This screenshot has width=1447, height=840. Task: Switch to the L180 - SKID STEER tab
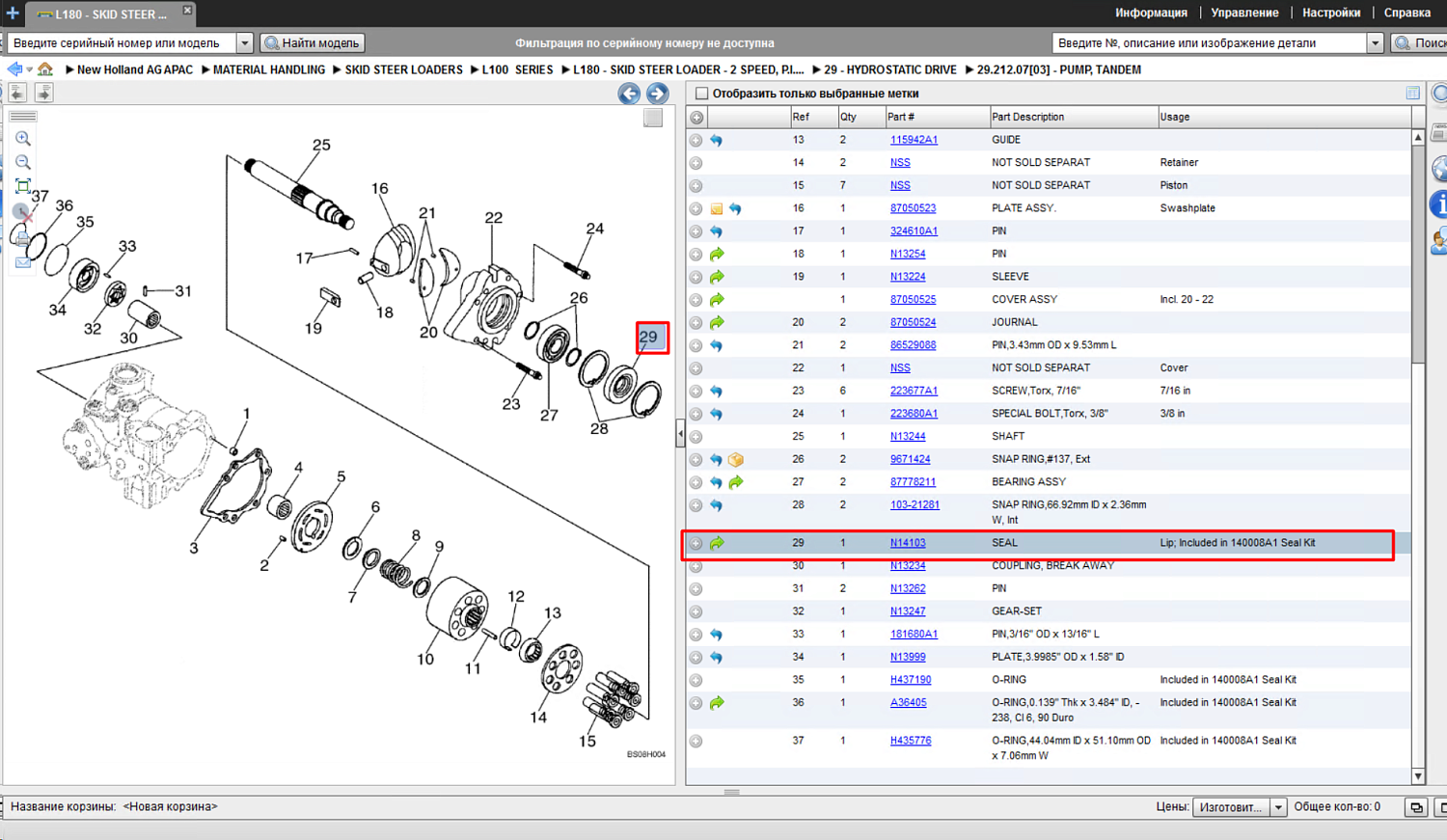109,14
